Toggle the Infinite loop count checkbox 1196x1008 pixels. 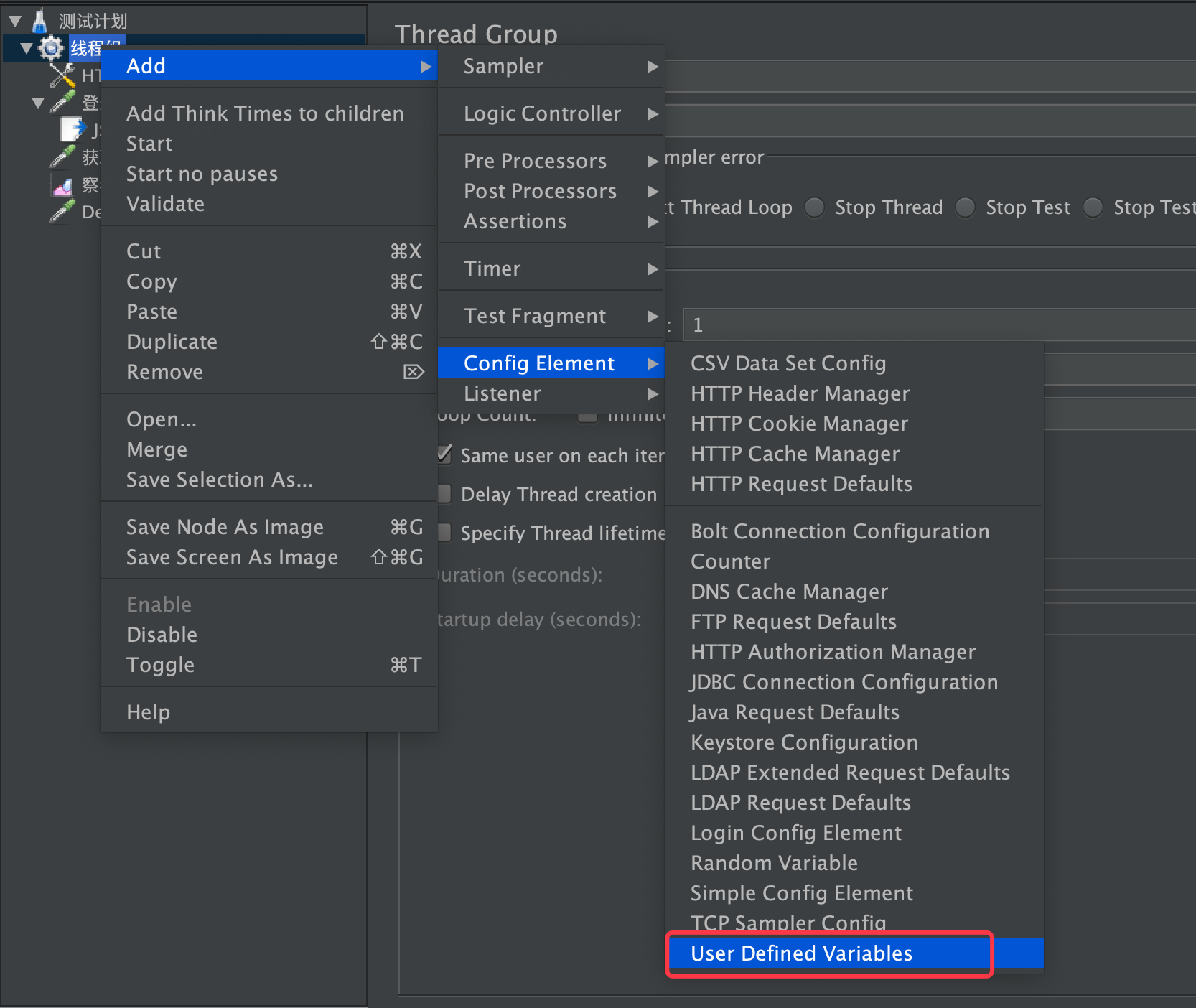(588, 417)
